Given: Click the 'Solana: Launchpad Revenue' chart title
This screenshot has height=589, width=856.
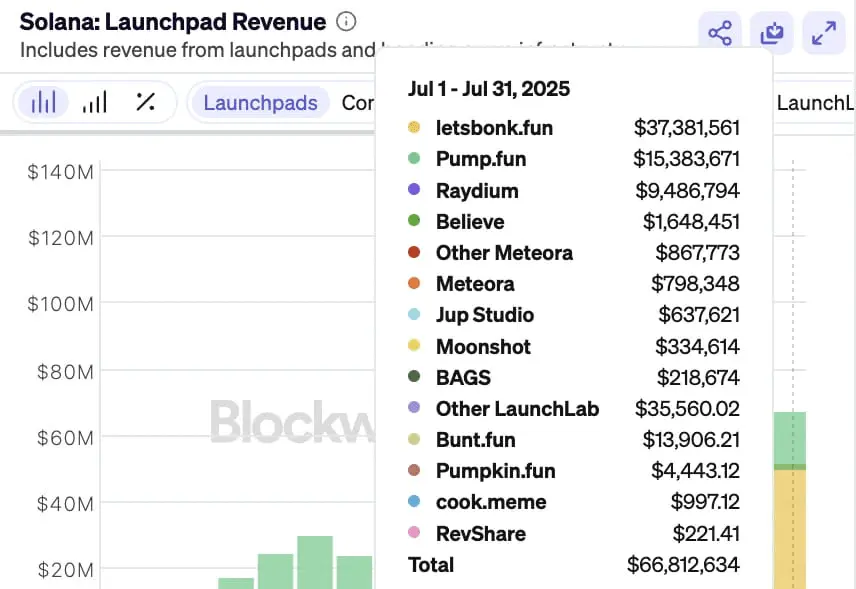Looking at the screenshot, I should click(173, 22).
